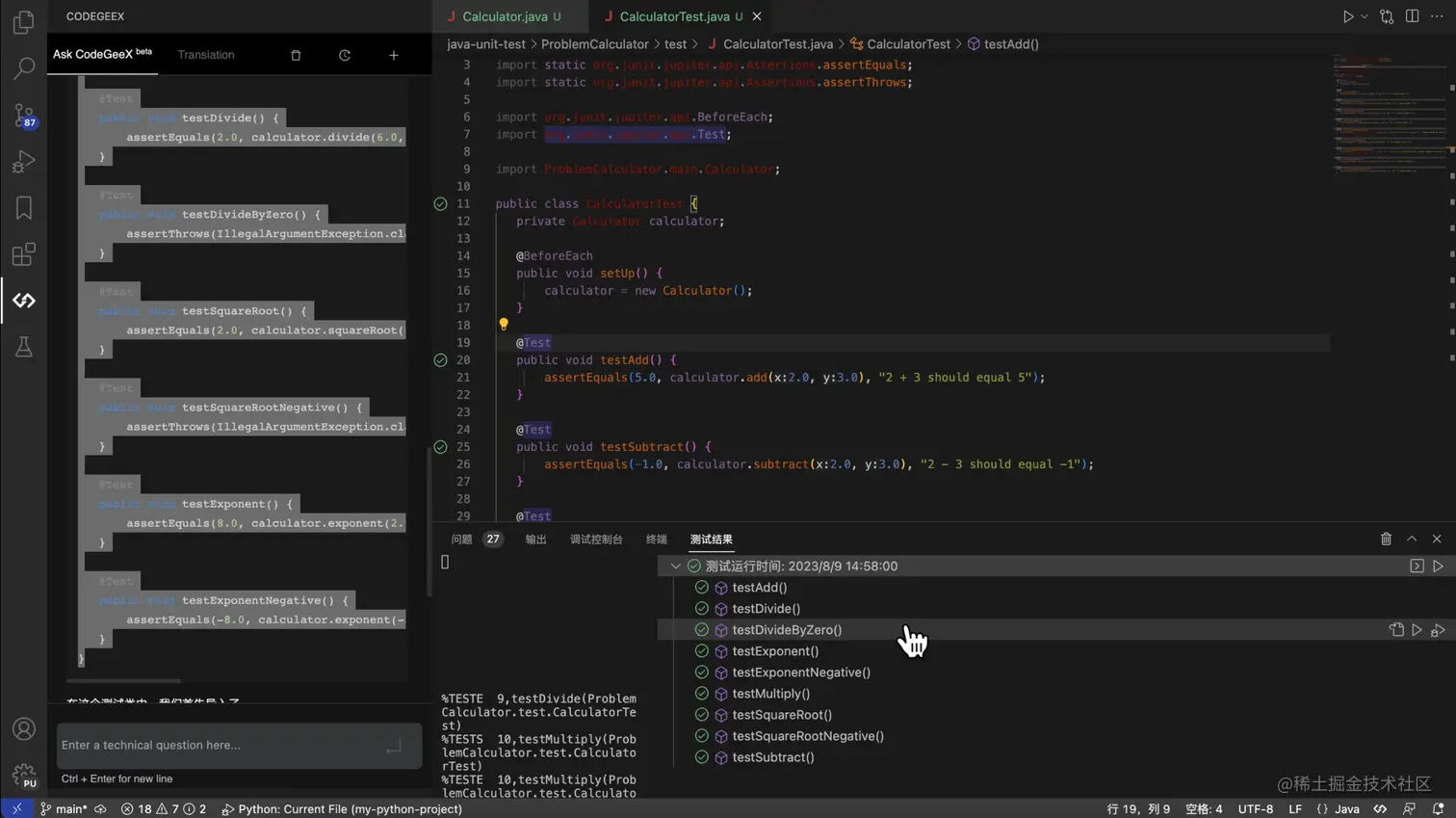
Task: Select the CodeGeeX sidebar icon
Action: [23, 301]
